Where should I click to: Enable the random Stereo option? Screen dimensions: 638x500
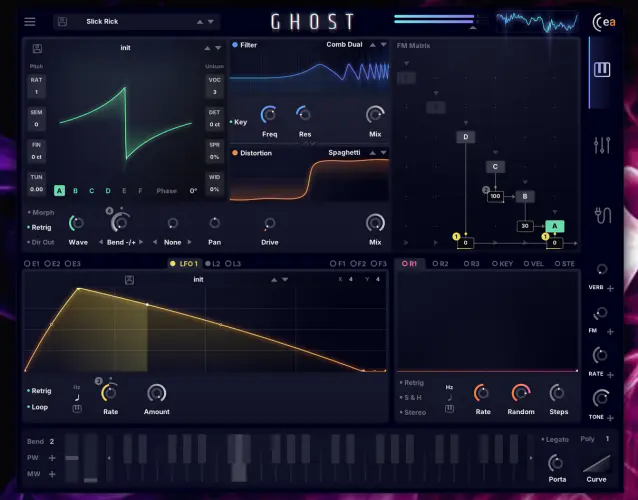point(413,413)
